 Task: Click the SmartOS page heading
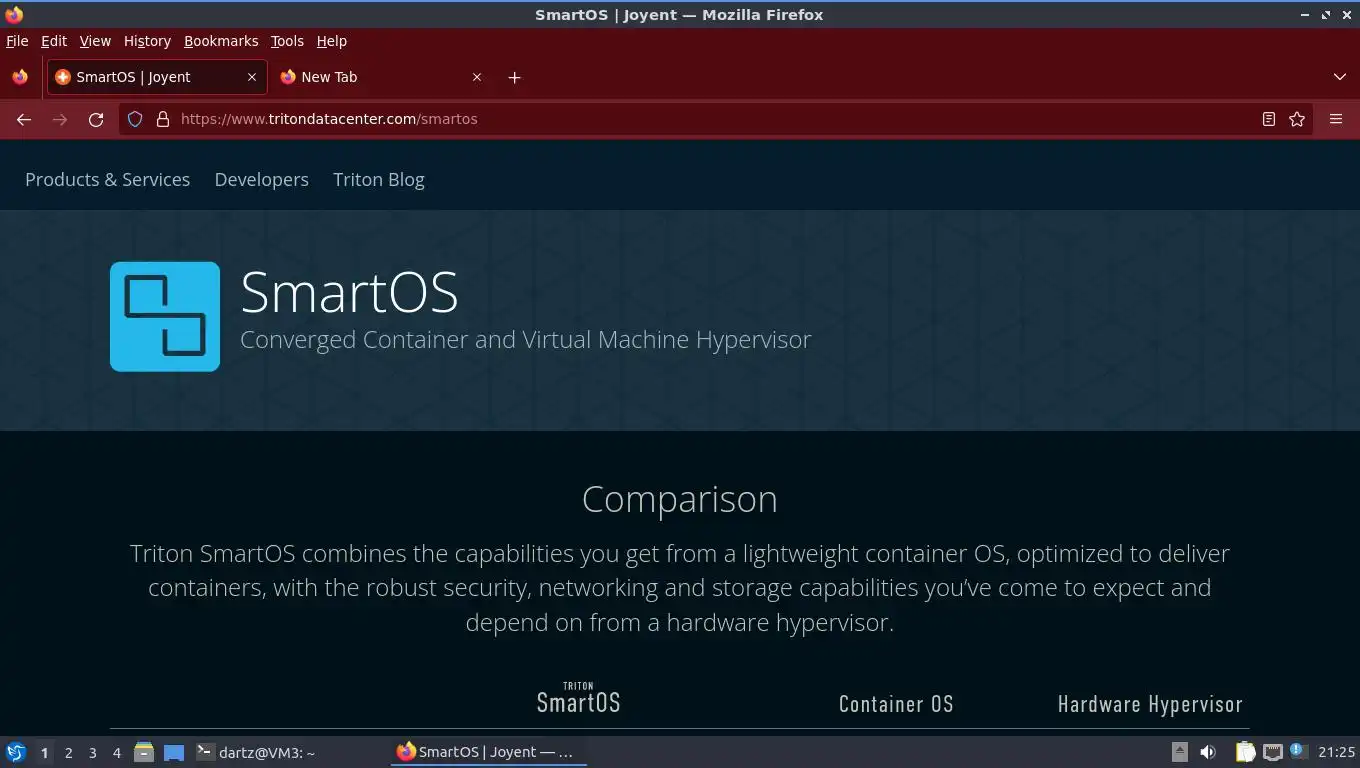349,292
